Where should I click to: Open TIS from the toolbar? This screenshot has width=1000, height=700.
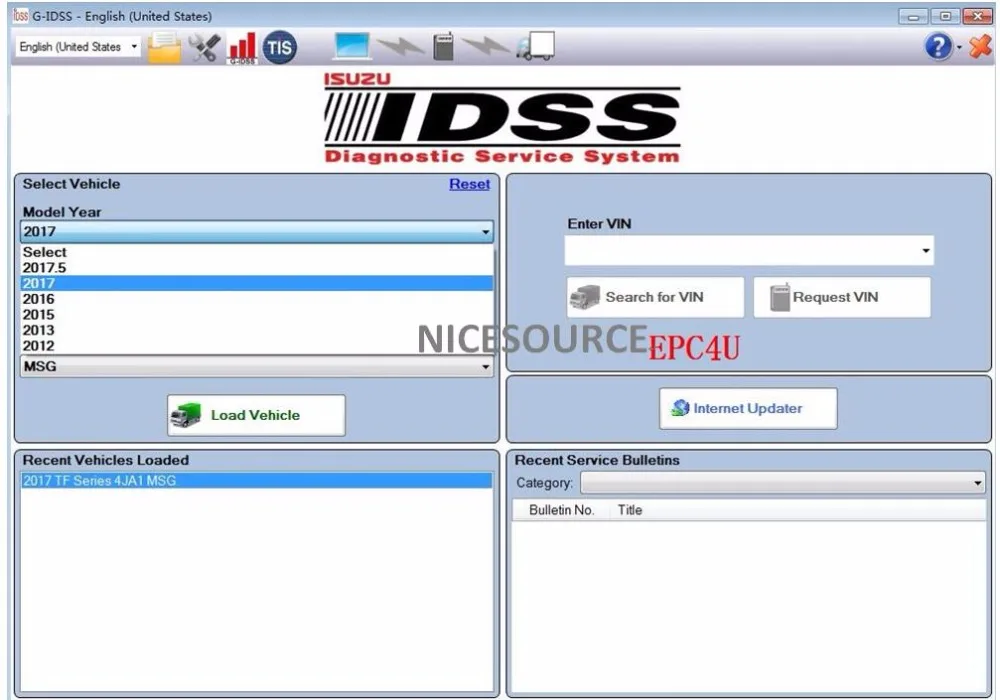[279, 45]
